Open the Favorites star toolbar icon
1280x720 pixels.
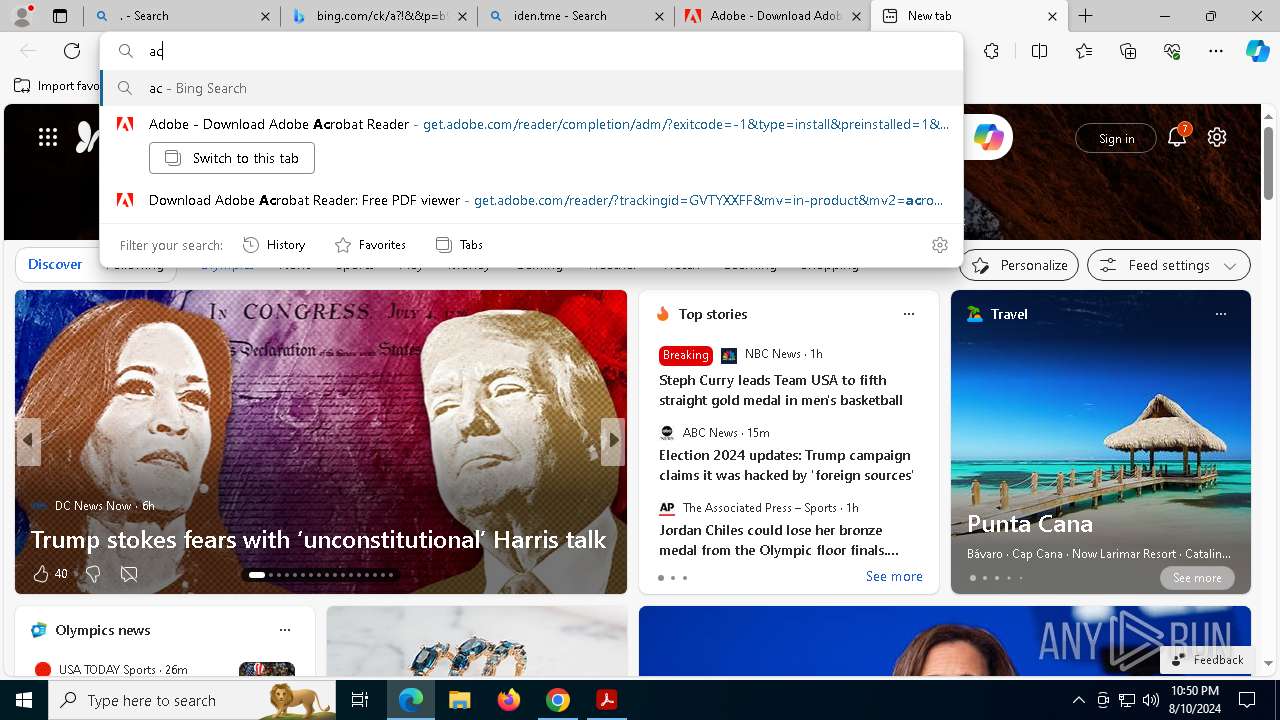click(1084, 51)
